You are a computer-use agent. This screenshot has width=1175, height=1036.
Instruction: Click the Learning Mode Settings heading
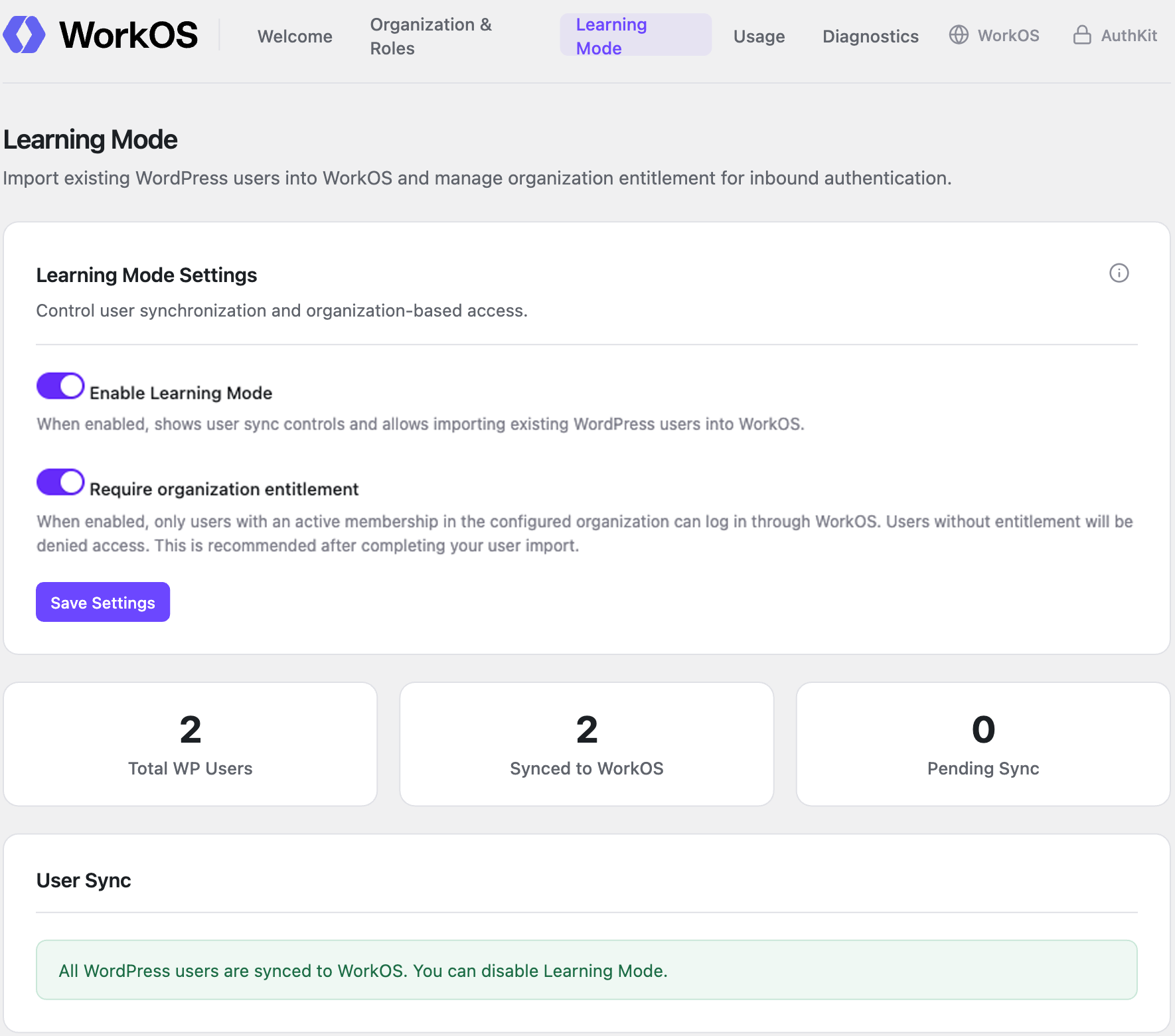147,275
